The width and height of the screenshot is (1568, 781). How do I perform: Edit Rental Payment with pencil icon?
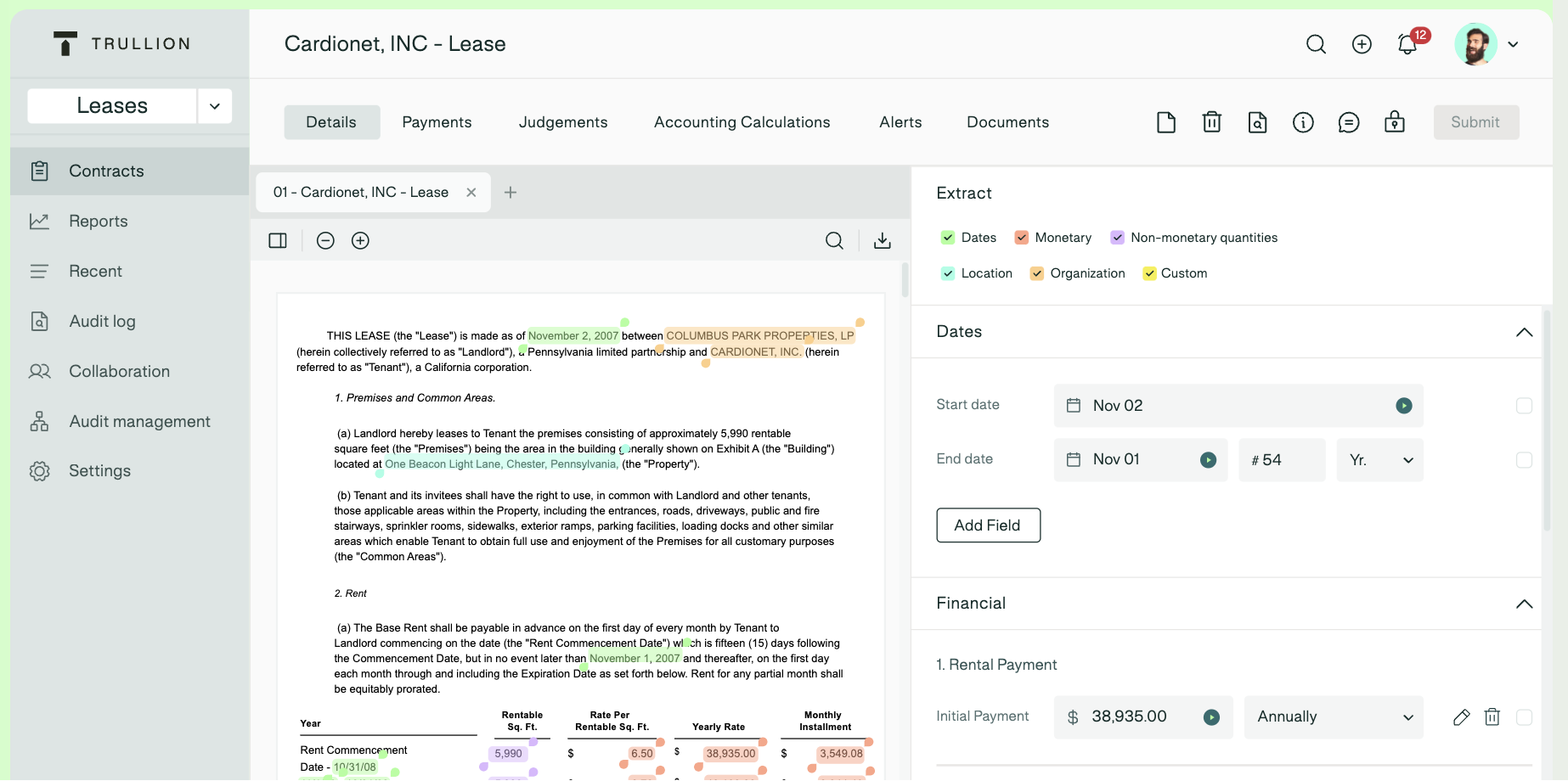(x=1462, y=717)
